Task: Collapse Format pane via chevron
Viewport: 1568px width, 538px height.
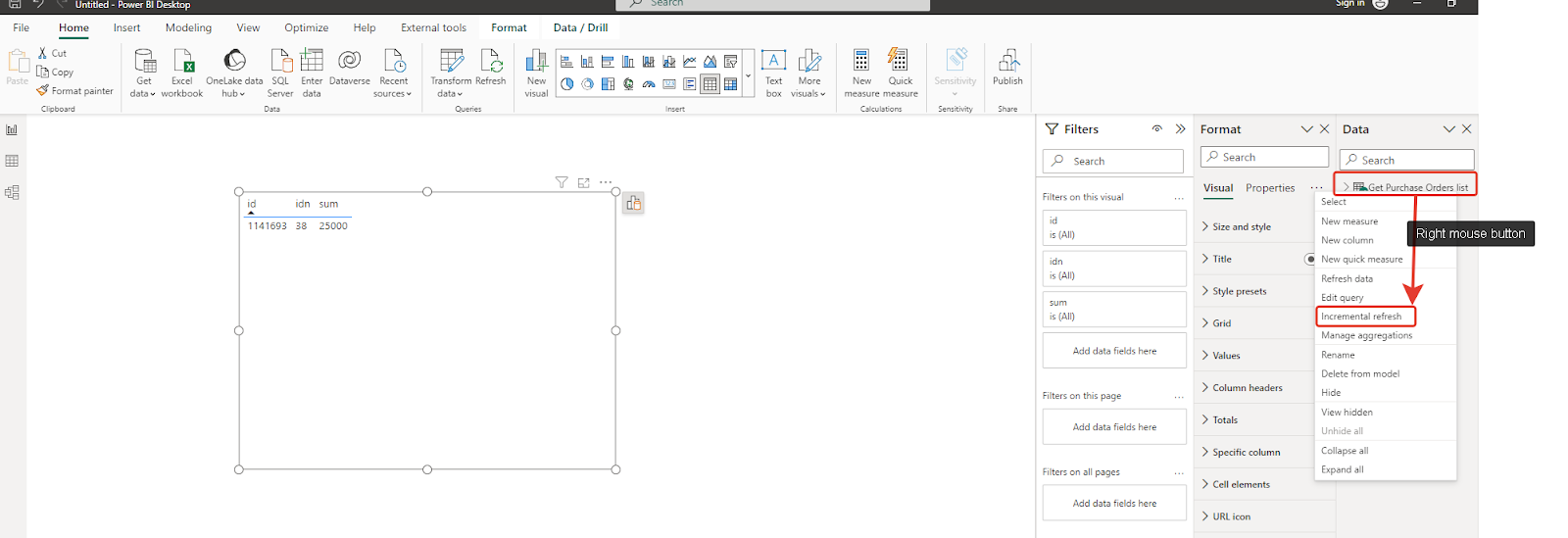Action: pos(1306,128)
